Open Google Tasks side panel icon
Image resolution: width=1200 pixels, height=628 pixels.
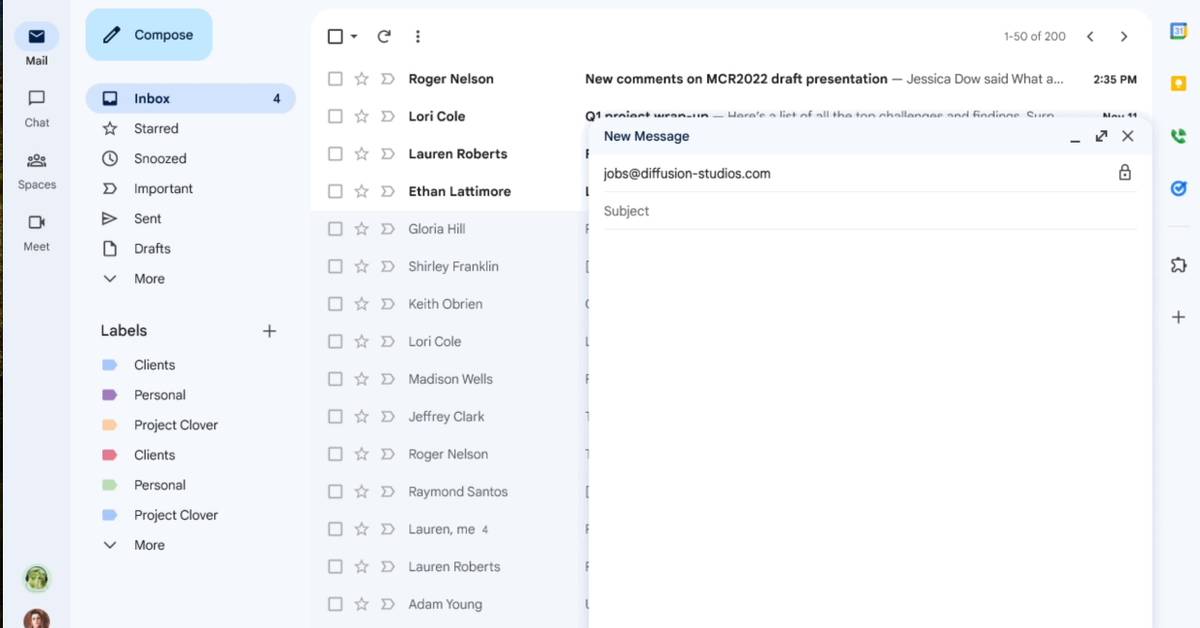1178,188
